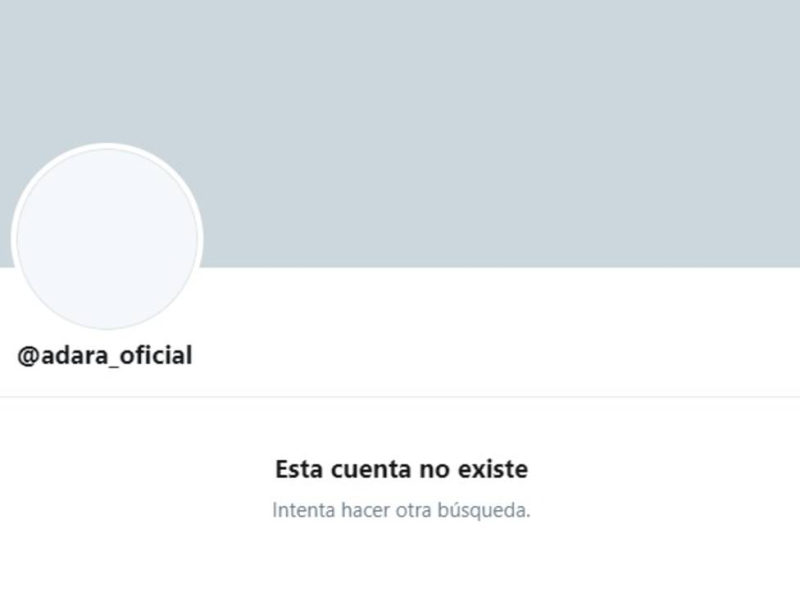Image resolution: width=800 pixels, height=600 pixels.
Task: Click the word 'otra' in the subtitle
Action: (414, 510)
